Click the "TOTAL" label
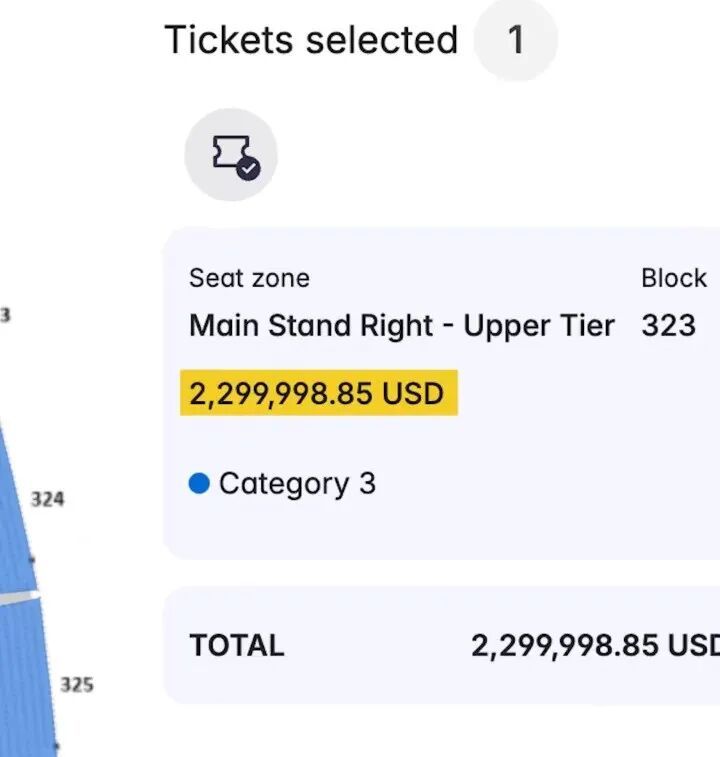Viewport: 720px width, 757px height. (x=237, y=646)
